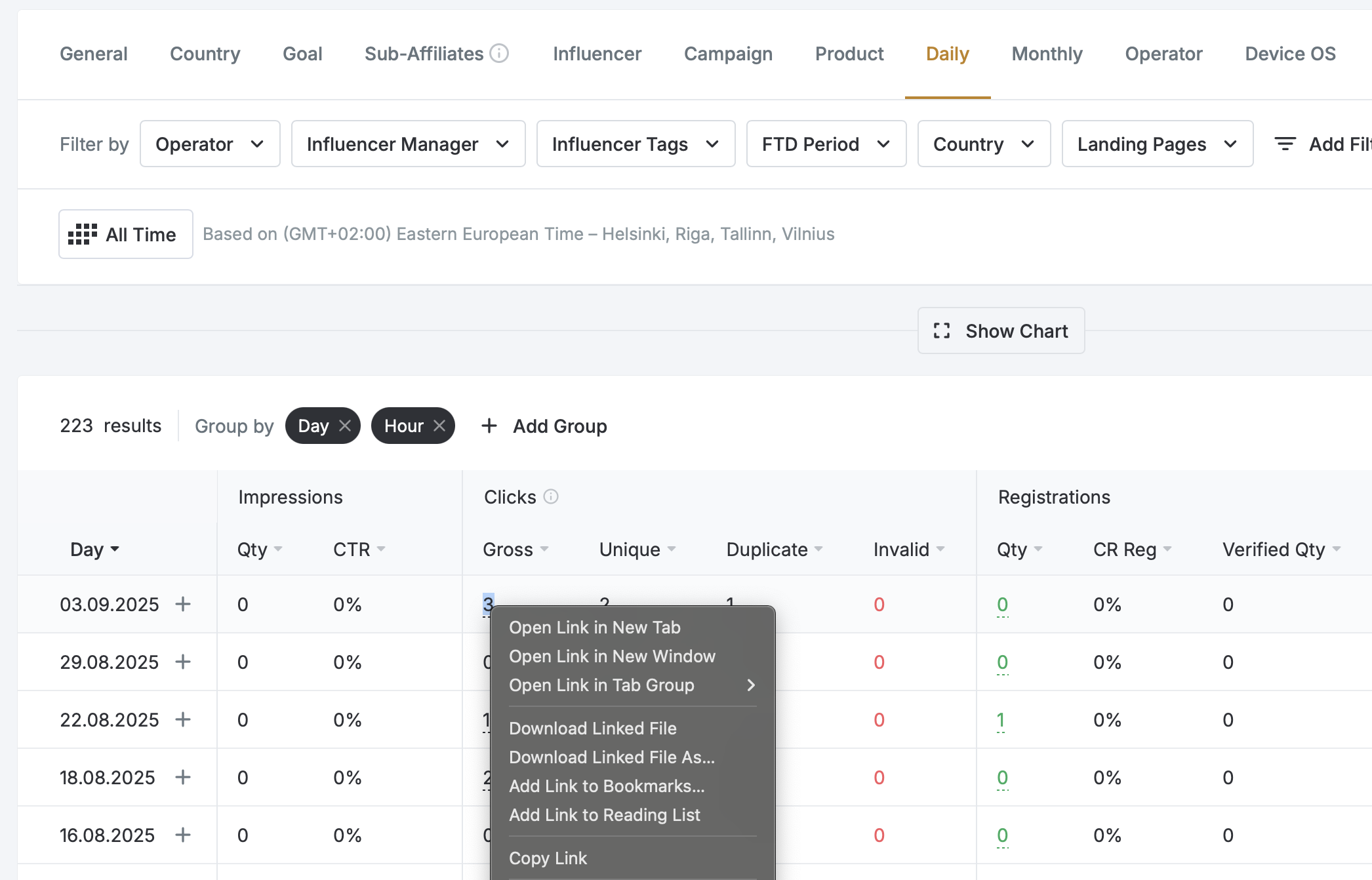The width and height of the screenshot is (1372, 880).
Task: Sort by Gross clicks column arrow
Action: (x=544, y=549)
